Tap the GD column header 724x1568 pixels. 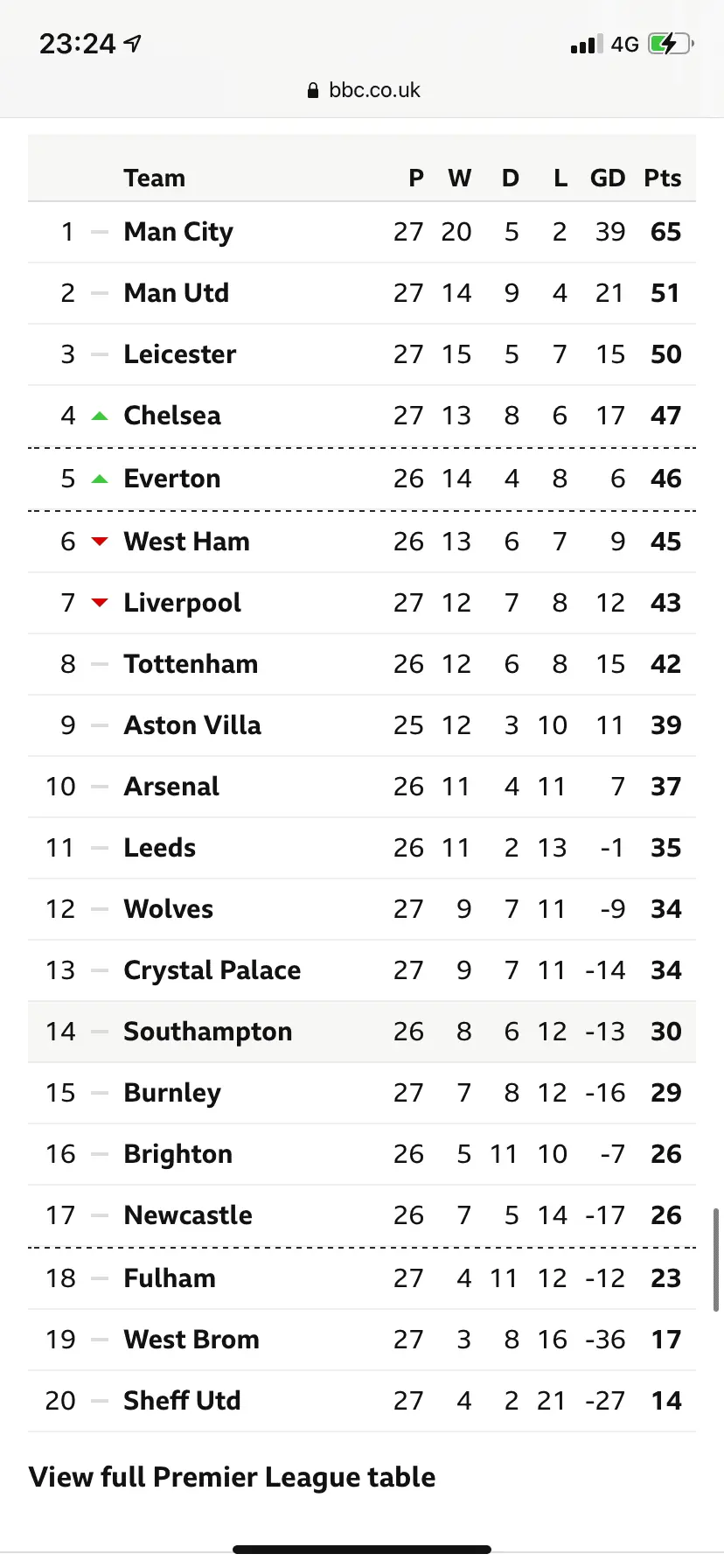(608, 178)
